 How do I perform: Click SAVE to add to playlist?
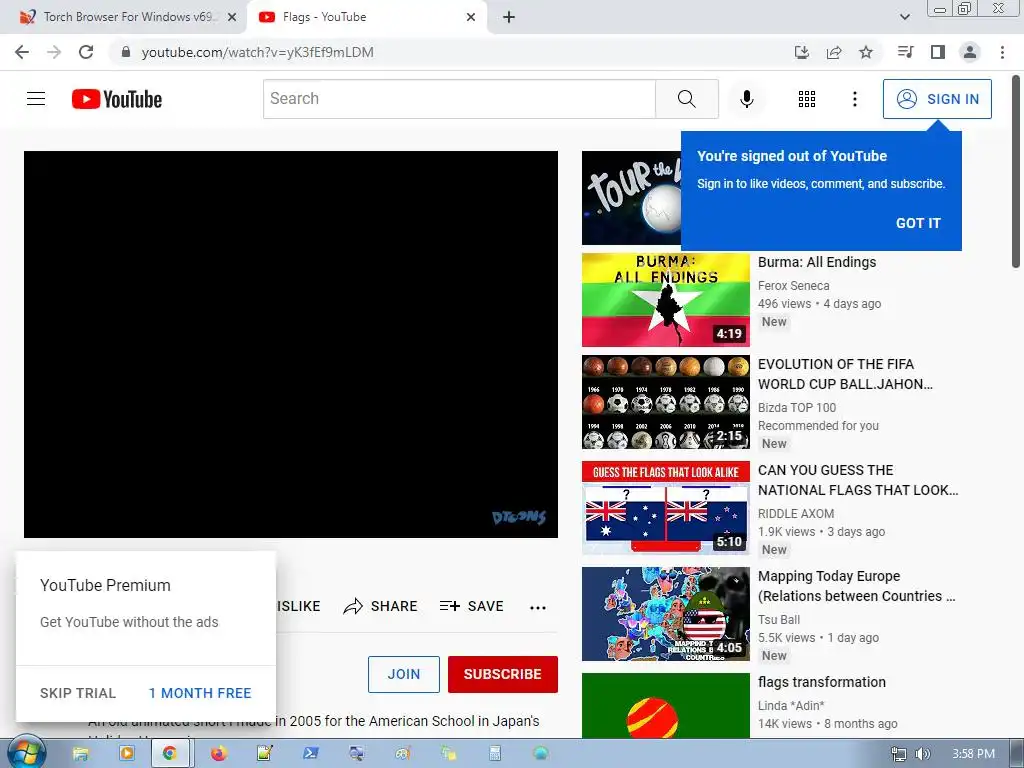[471, 606]
